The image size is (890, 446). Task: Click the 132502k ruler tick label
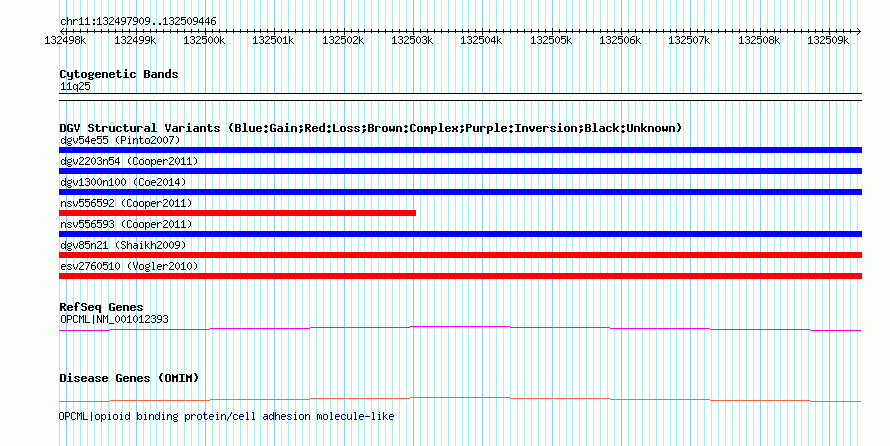click(343, 40)
